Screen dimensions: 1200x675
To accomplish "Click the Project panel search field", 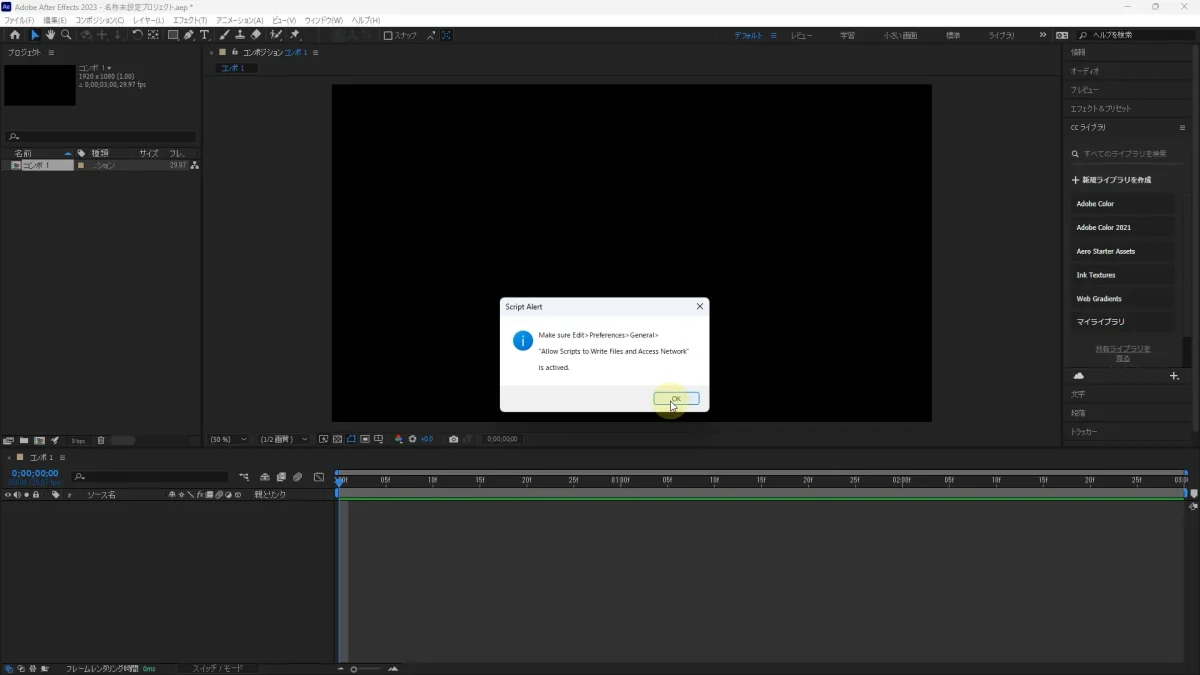I will pos(100,137).
